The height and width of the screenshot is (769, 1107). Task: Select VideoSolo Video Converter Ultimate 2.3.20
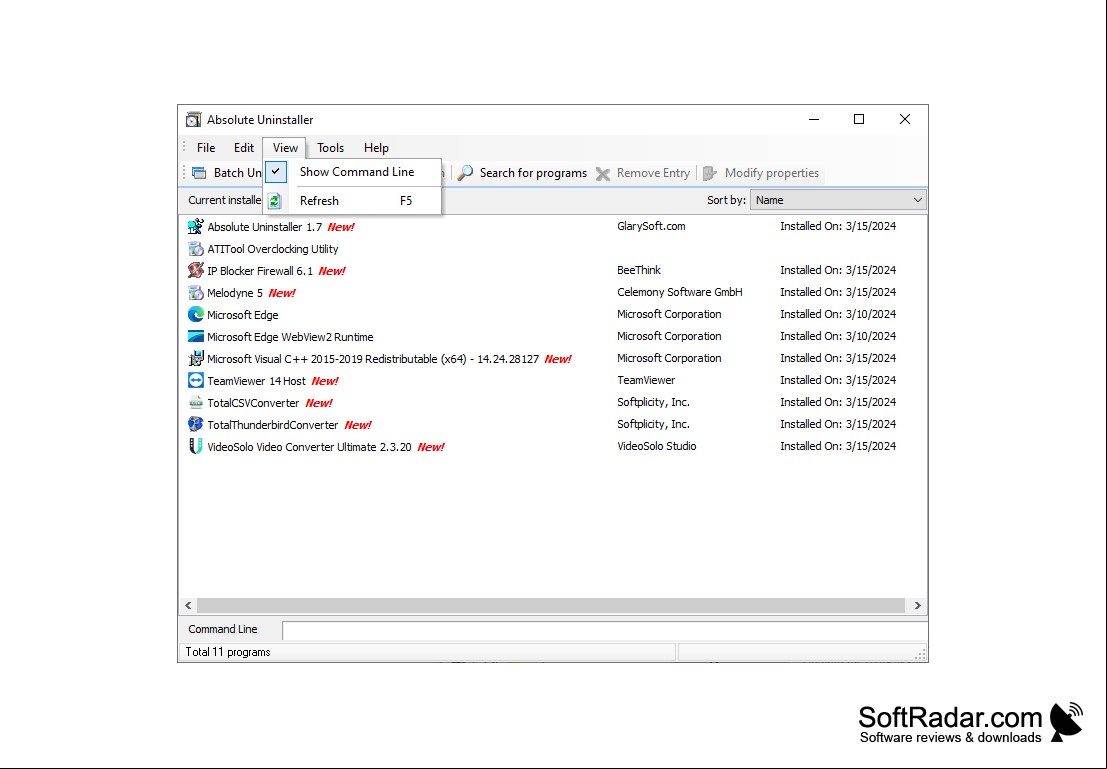pos(309,447)
